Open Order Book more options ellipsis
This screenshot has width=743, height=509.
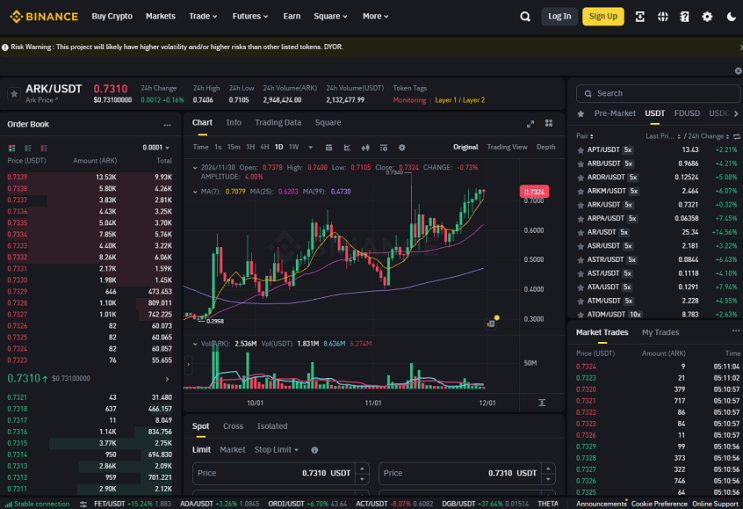coord(167,125)
